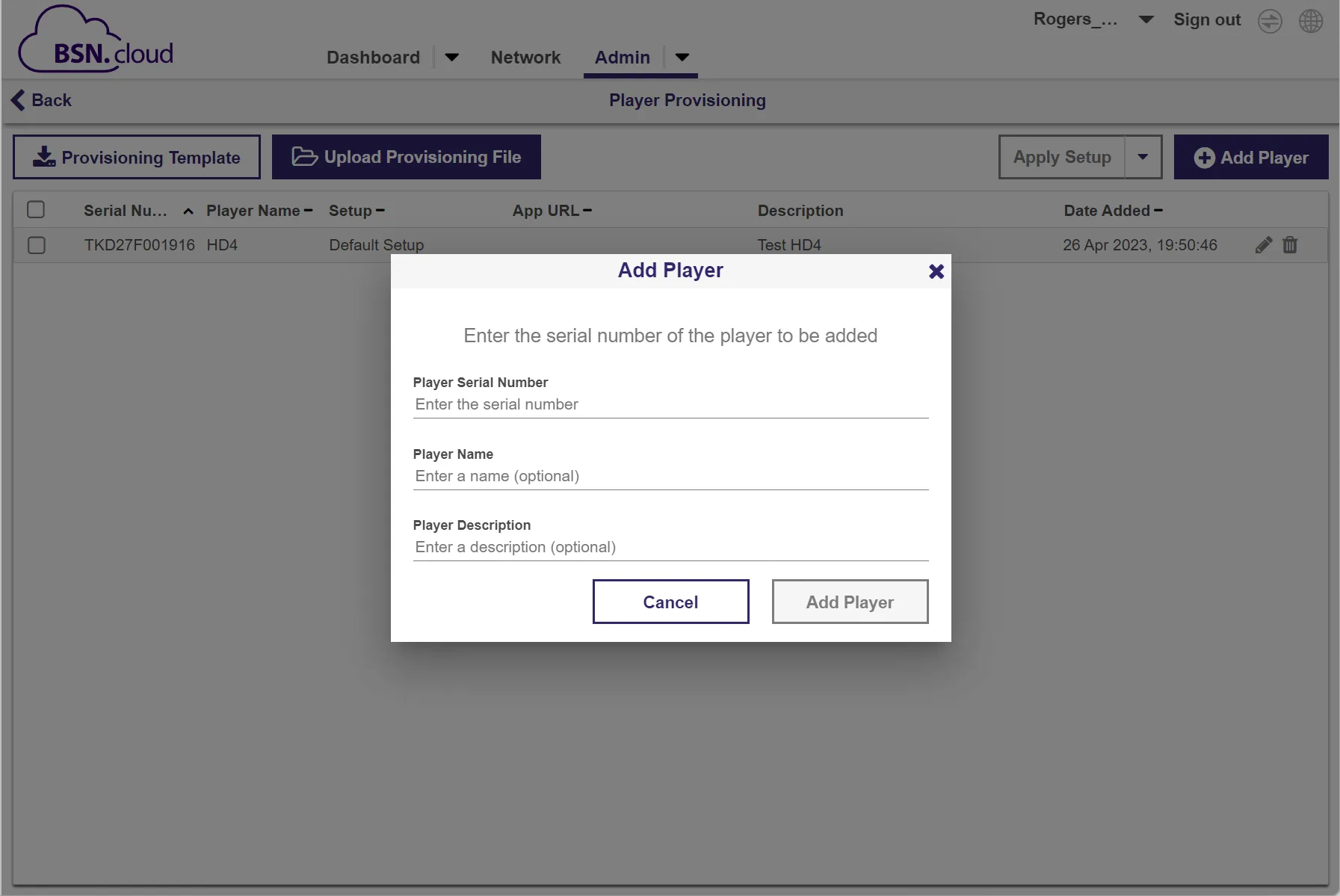
Task: Open the Dashboard tab
Action: [373, 58]
